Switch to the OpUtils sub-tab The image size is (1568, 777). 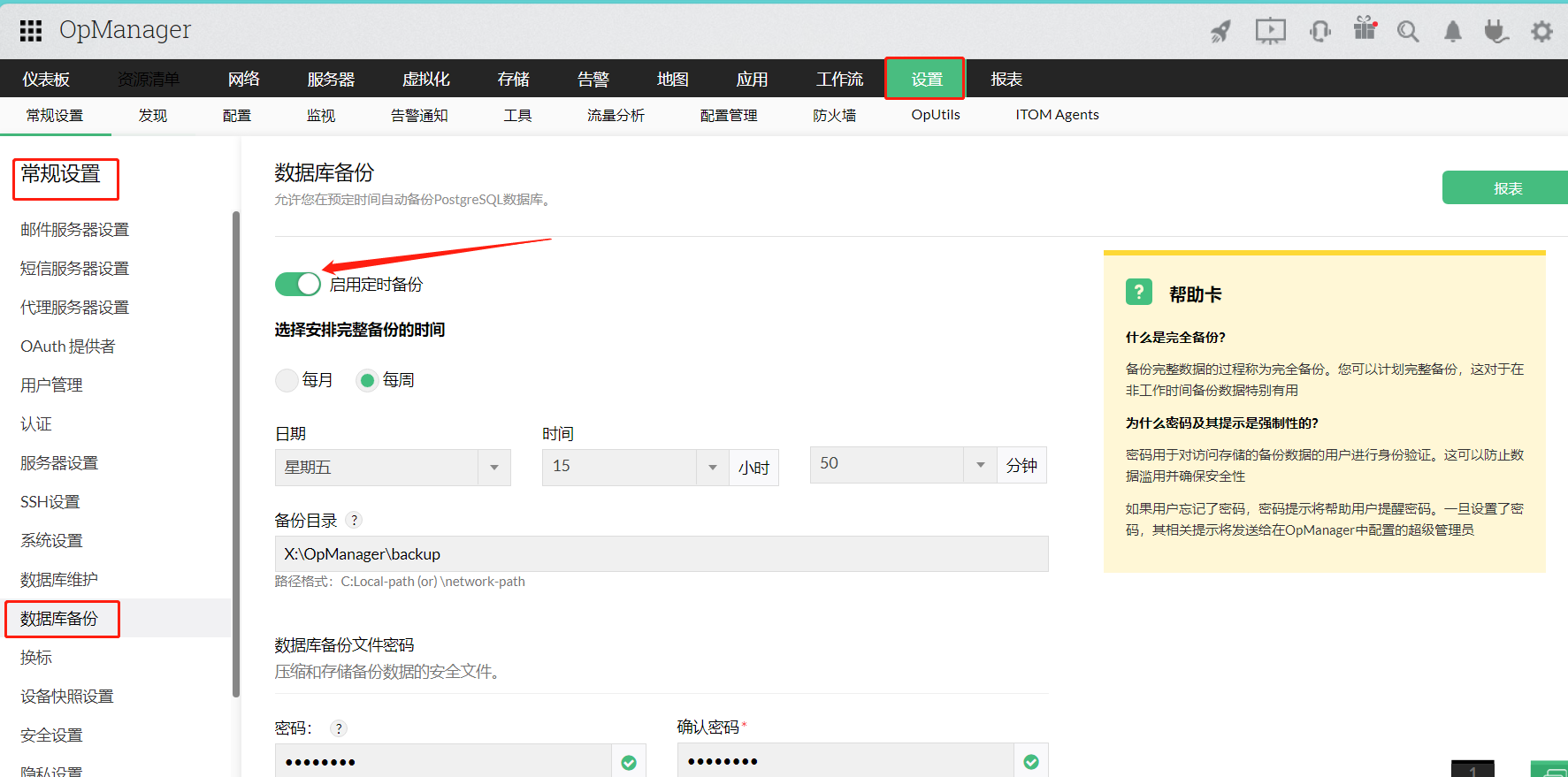coord(936,115)
